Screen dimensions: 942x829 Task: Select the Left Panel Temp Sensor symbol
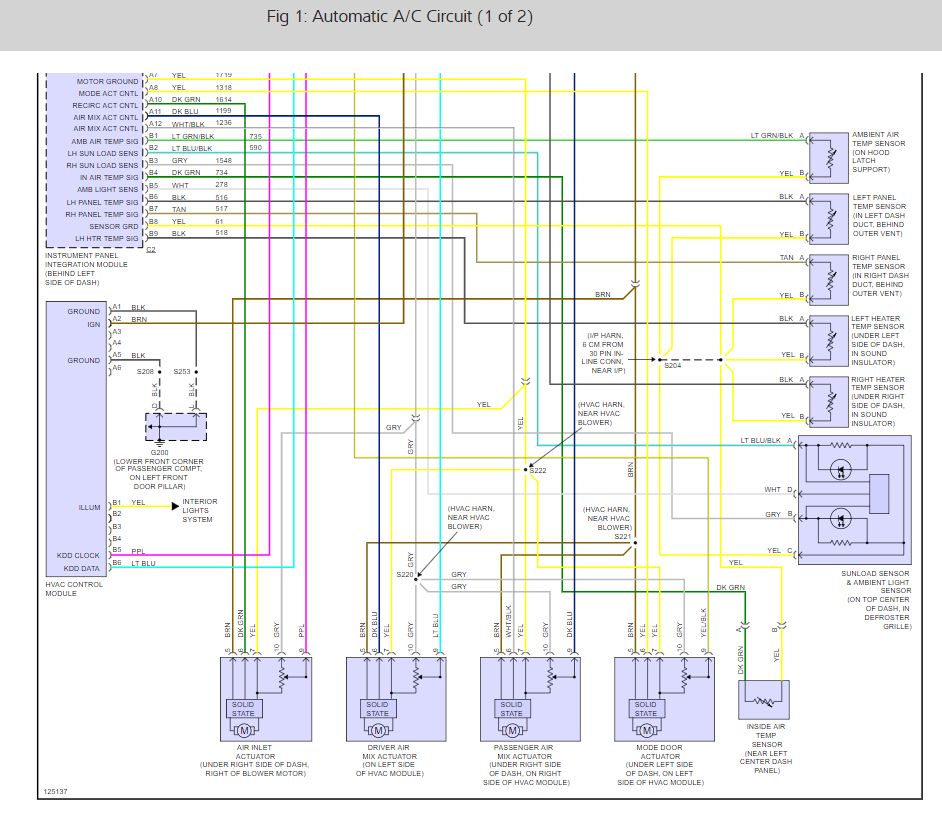828,219
